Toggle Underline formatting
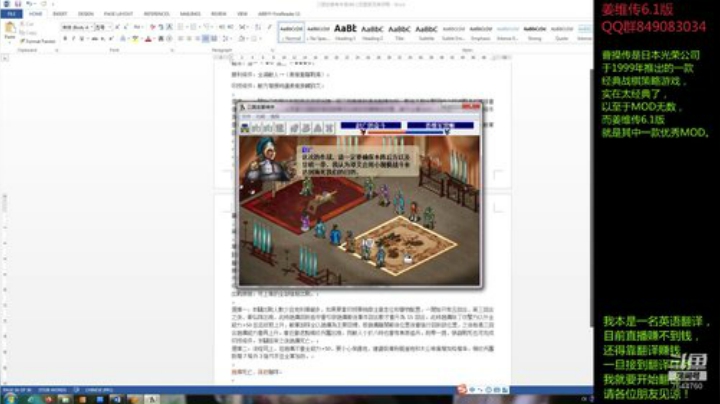Image resolution: width=720 pixels, height=404 pixels. click(82, 39)
